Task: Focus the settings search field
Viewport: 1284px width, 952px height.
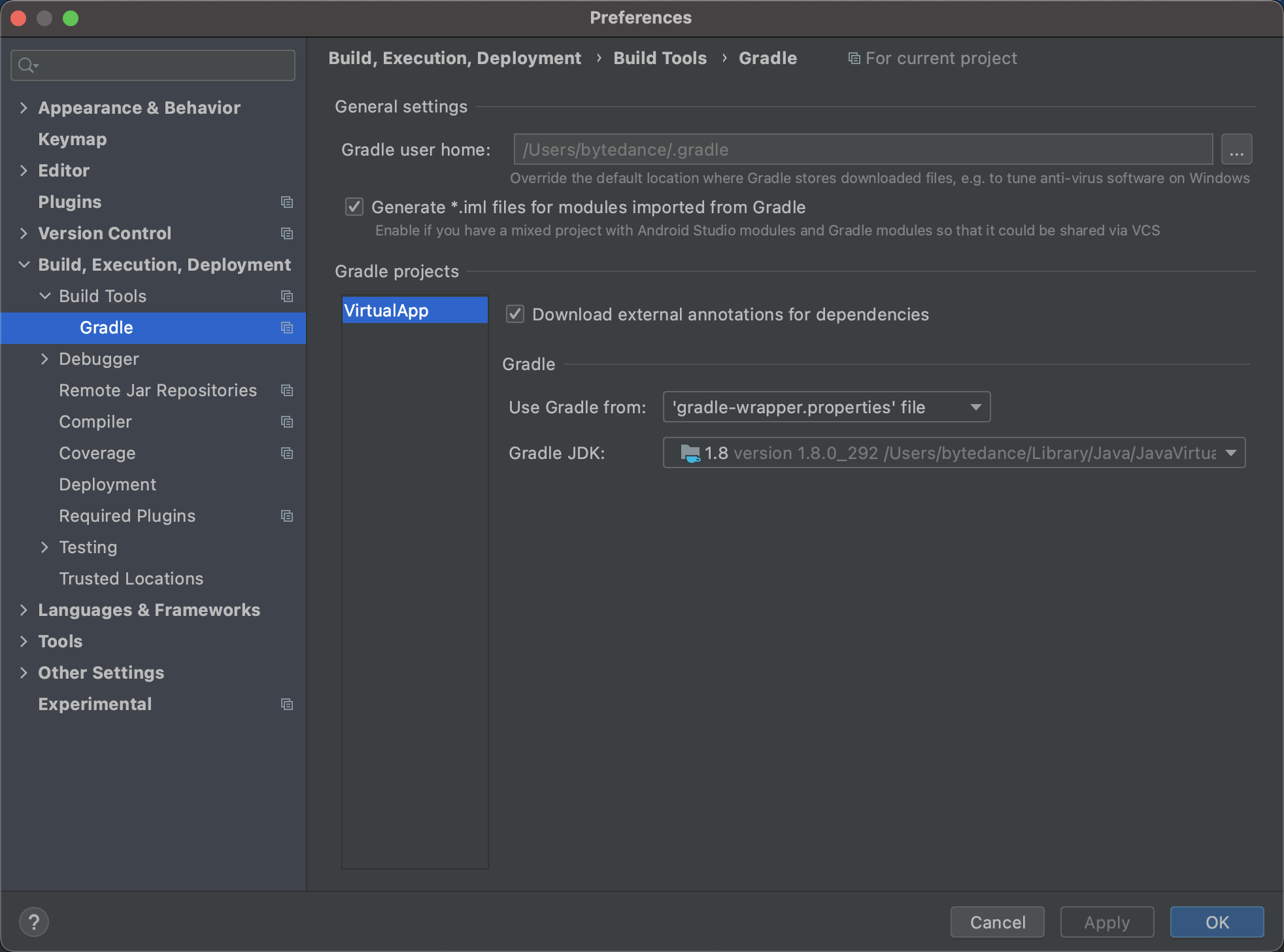Action: tap(153, 65)
